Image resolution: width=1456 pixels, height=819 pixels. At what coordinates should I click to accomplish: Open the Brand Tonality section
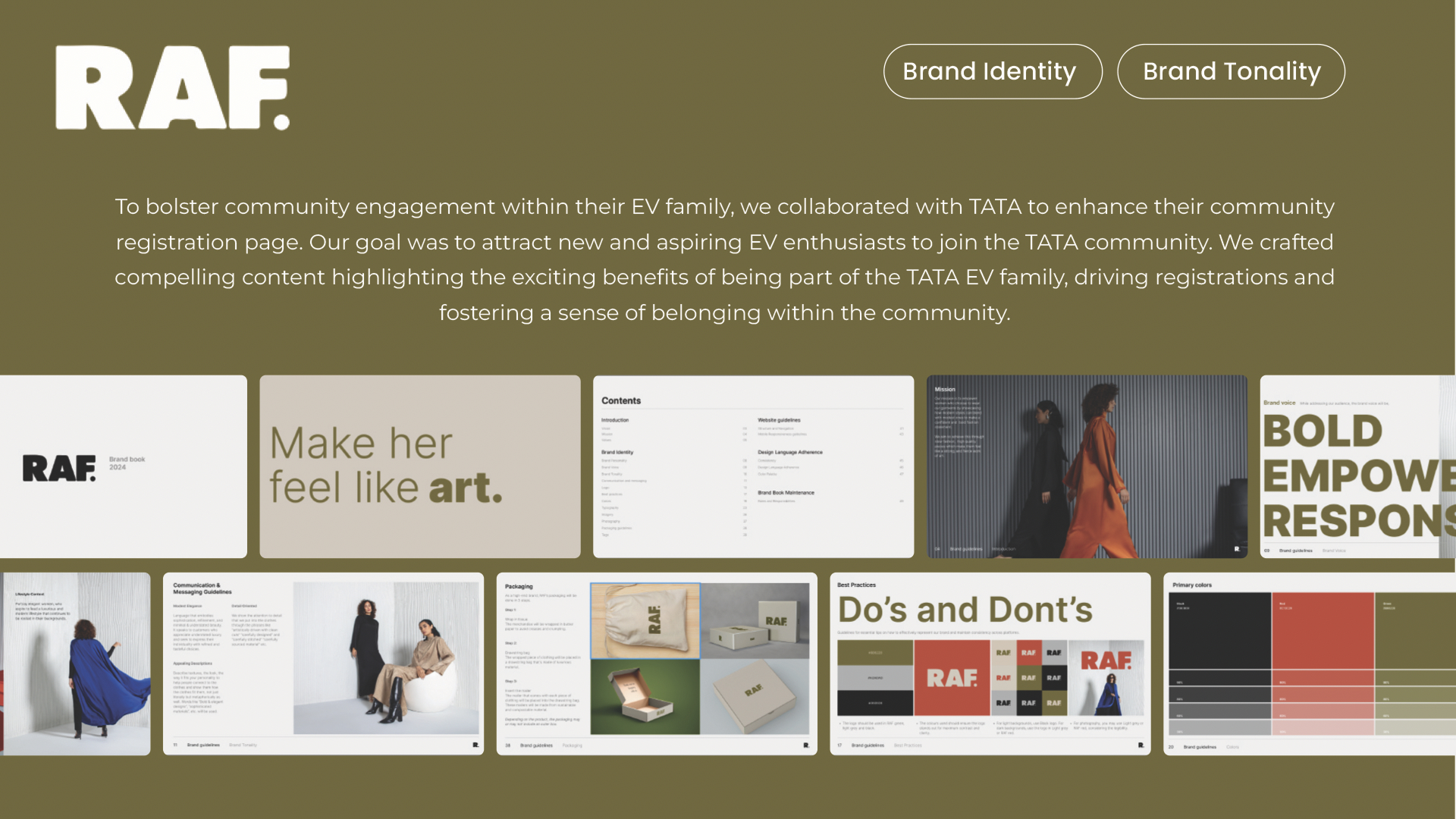pyautogui.click(x=1231, y=71)
